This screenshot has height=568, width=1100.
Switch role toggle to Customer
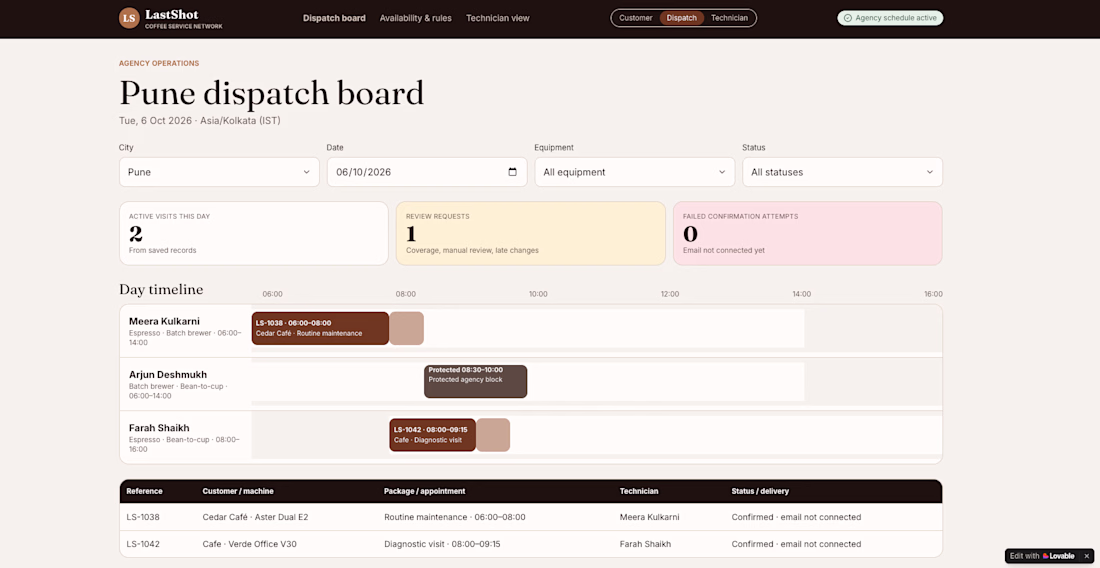coord(636,18)
